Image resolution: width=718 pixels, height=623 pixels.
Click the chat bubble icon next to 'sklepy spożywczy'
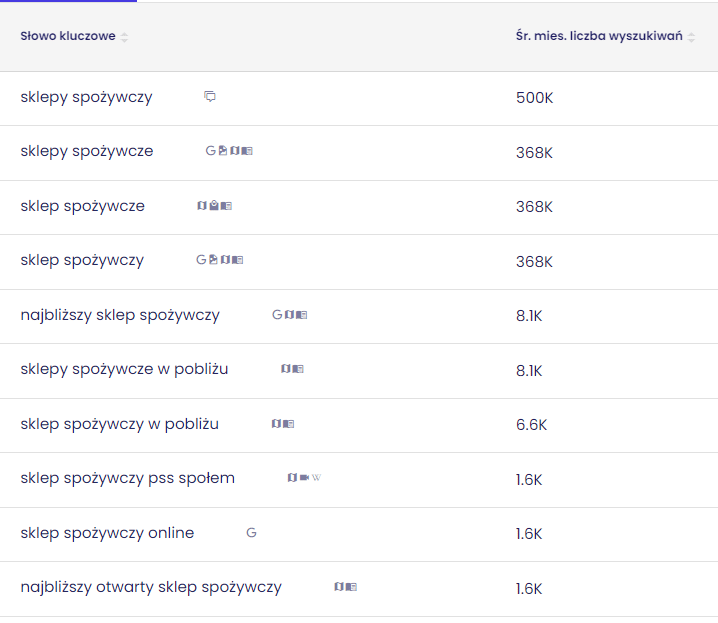pyautogui.click(x=210, y=97)
